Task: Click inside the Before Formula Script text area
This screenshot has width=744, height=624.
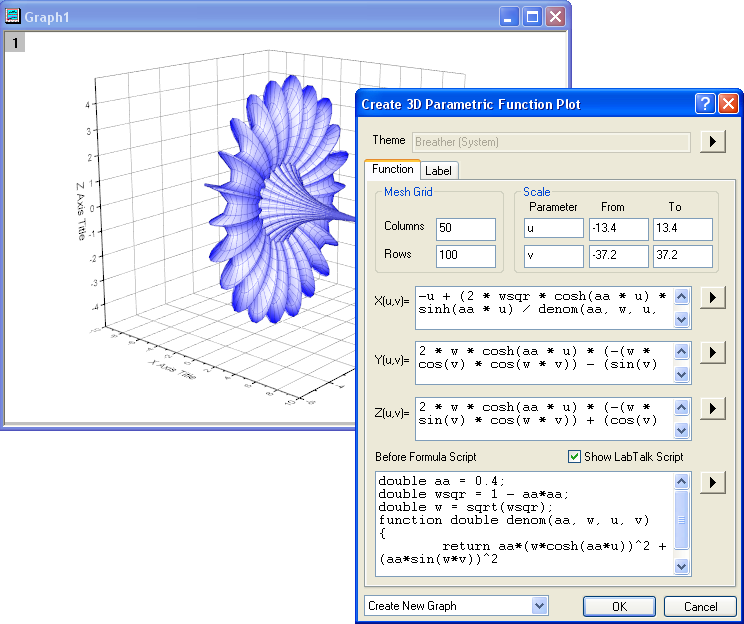Action: 525,523
